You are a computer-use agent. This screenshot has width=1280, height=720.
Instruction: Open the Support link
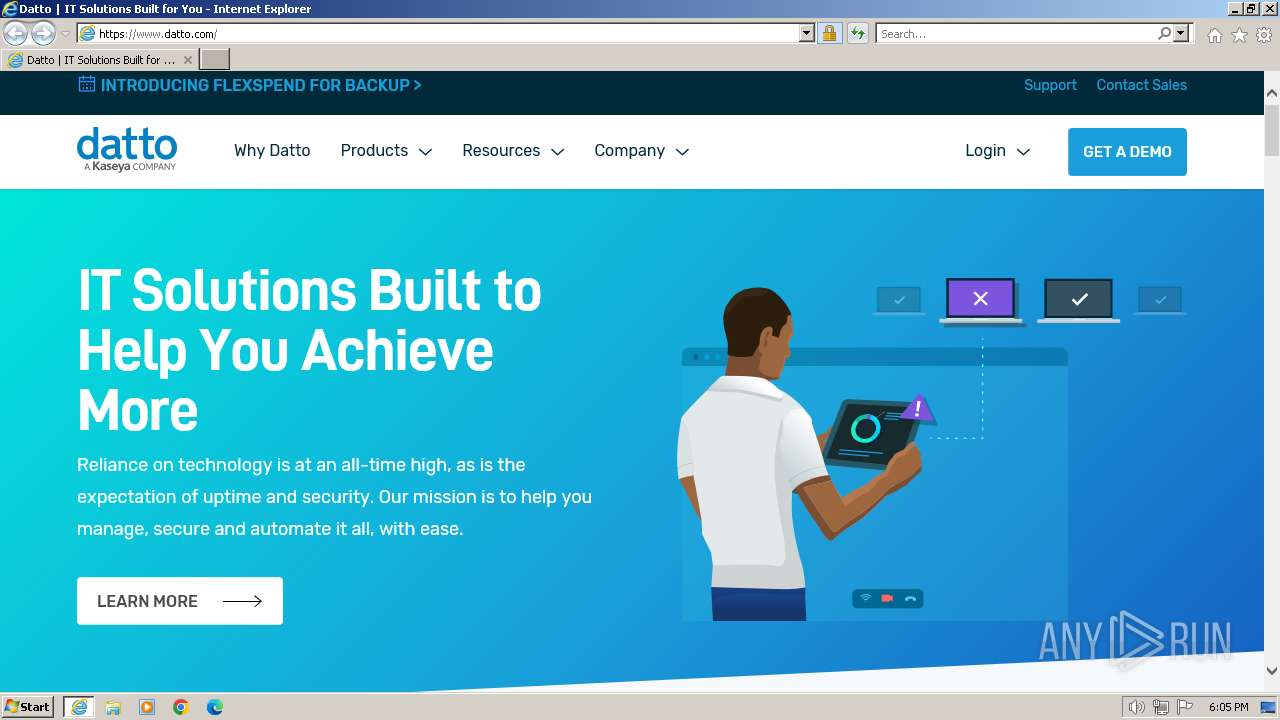click(1050, 85)
